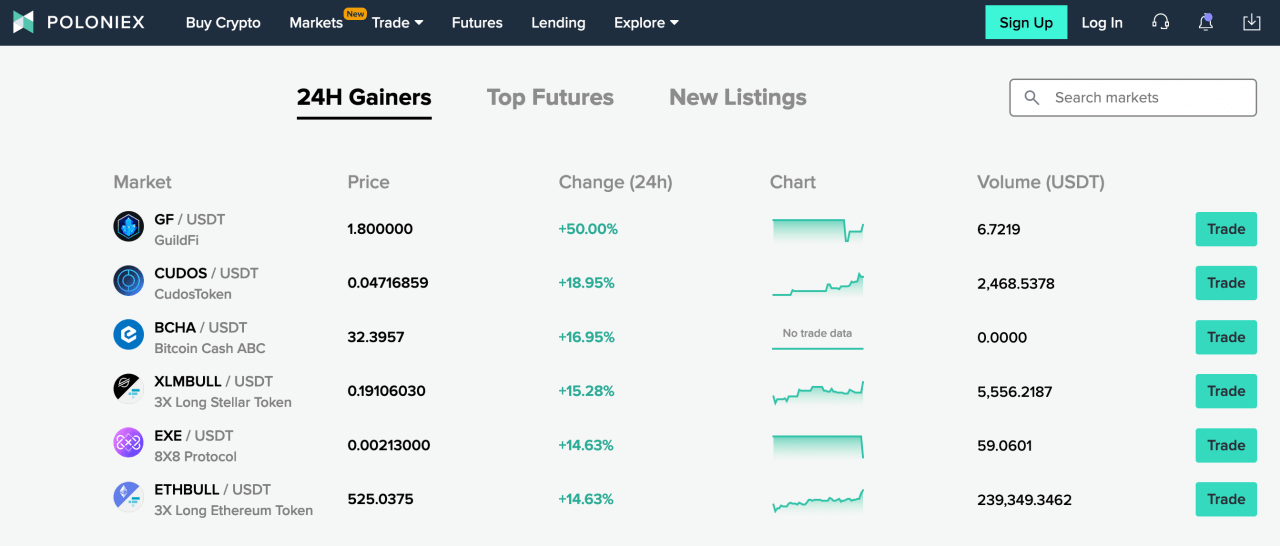Click the BCHA coin icon
Viewport: 1280px width, 546px height.
coord(128,335)
